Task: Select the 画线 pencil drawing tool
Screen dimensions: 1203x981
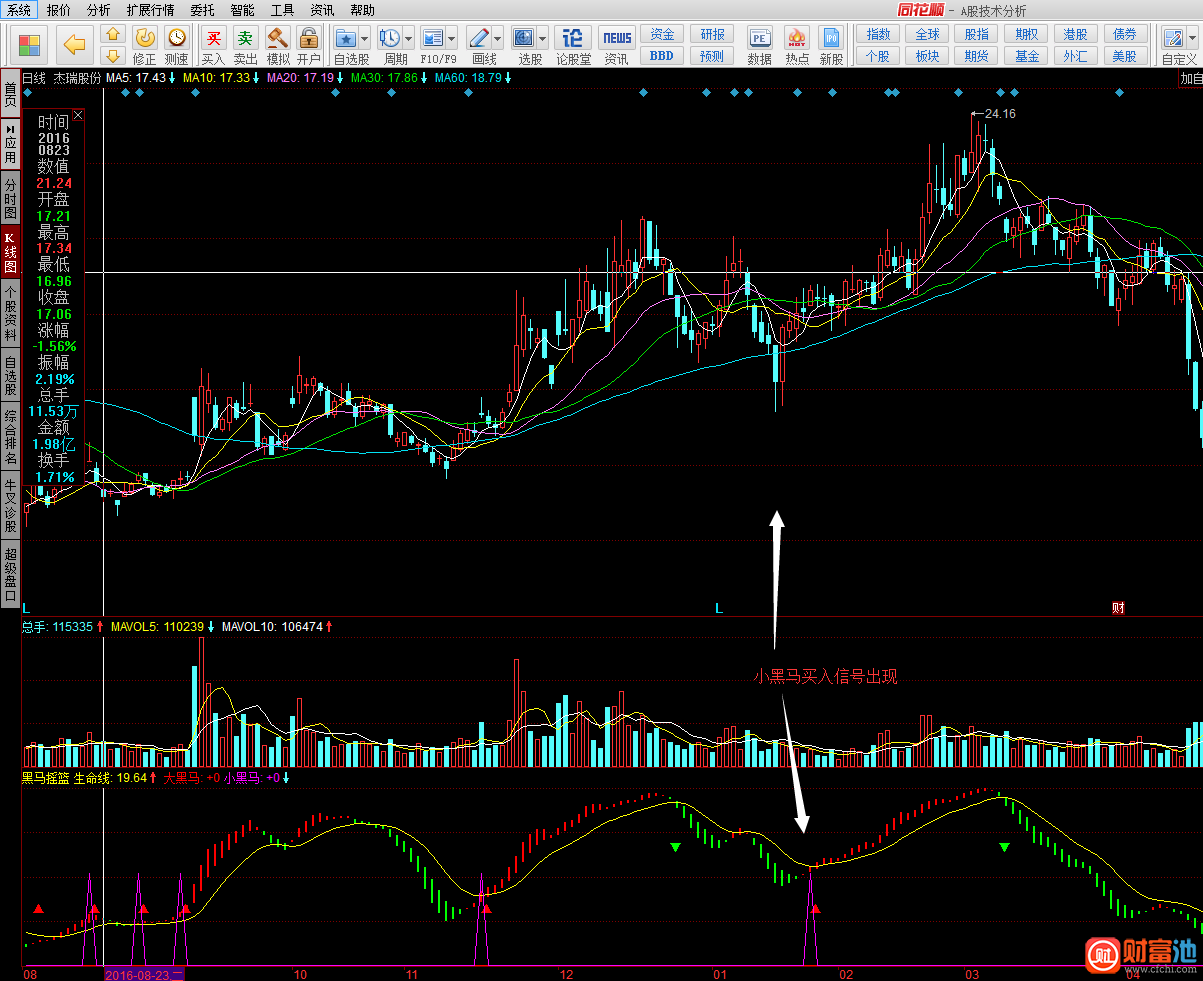Action: pos(478,38)
